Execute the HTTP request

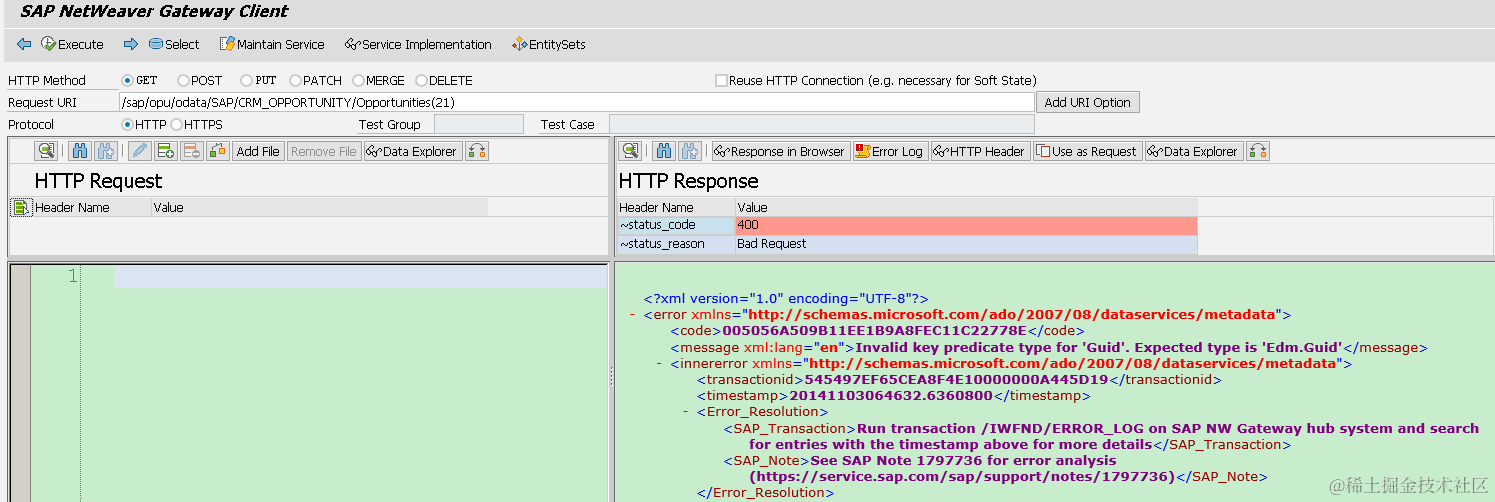[x=72, y=44]
